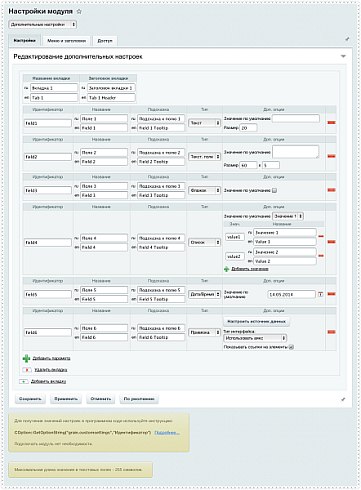Open default value dropdown for field4
361x490 pixels.
click(x=288, y=216)
